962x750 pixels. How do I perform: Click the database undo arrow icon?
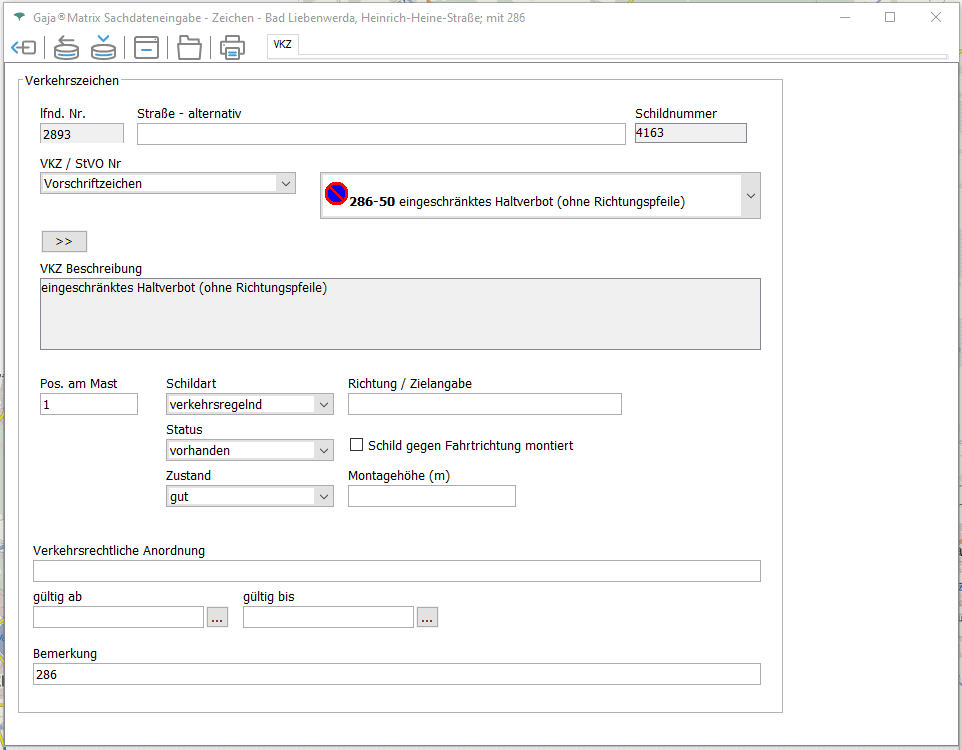tap(66, 47)
